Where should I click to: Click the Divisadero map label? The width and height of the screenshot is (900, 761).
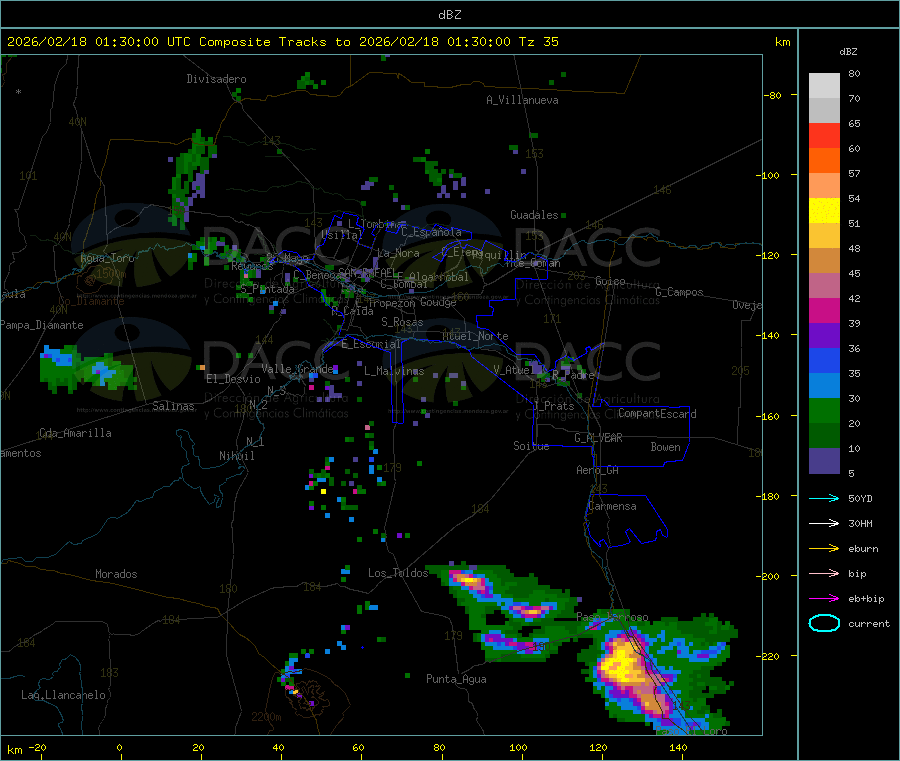click(x=216, y=79)
